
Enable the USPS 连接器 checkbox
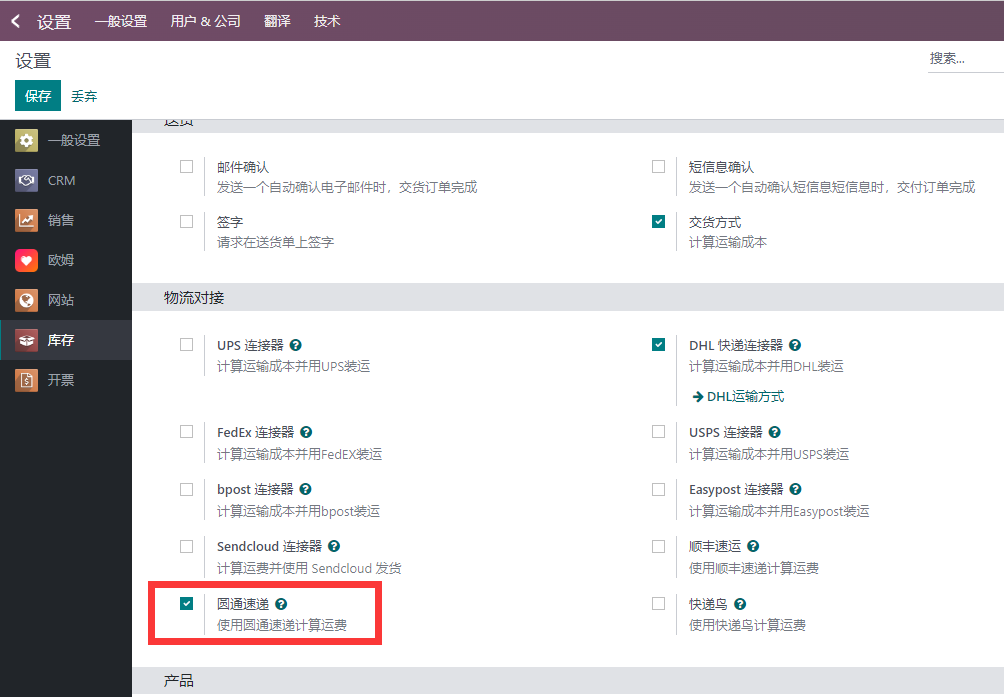click(658, 431)
